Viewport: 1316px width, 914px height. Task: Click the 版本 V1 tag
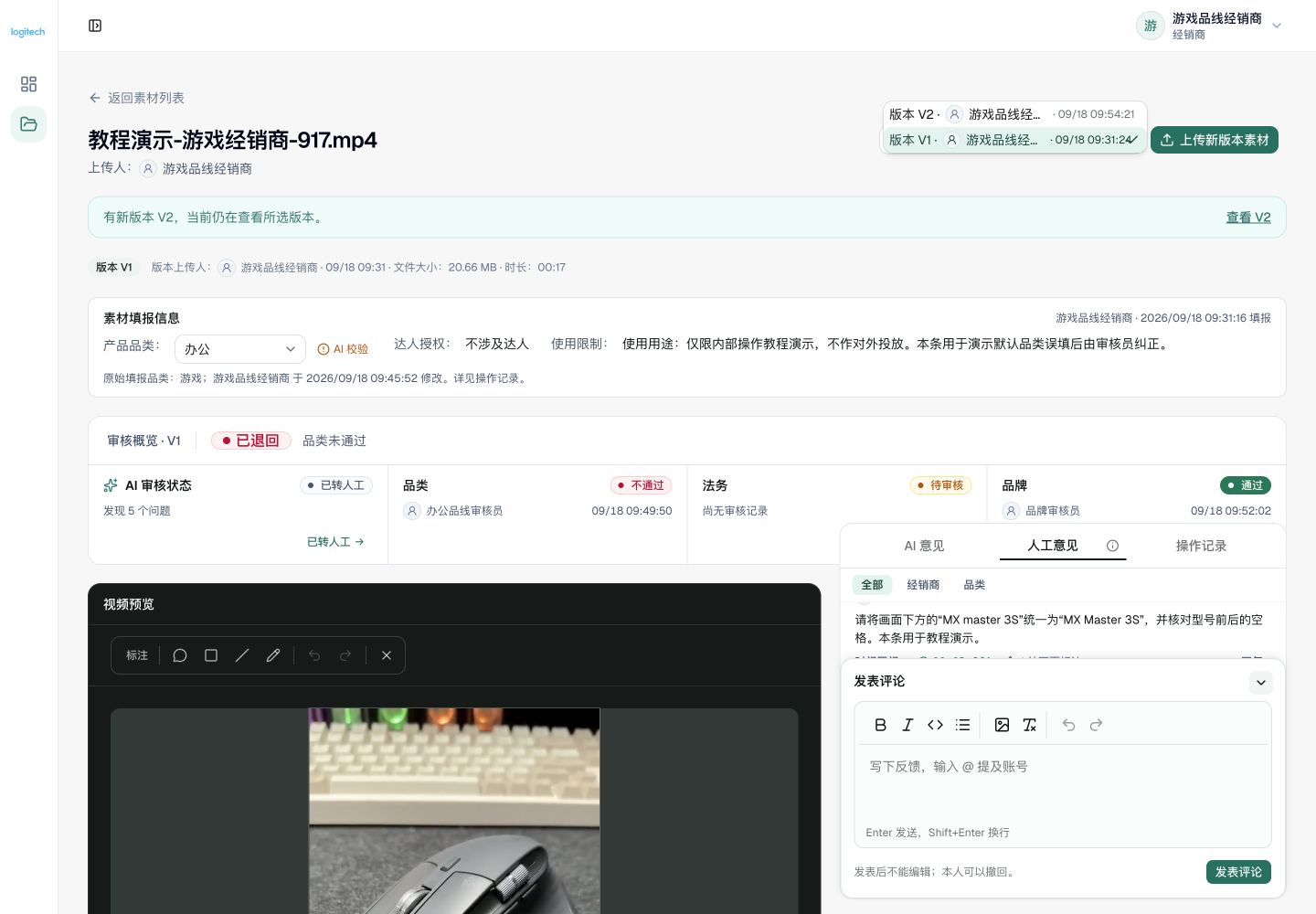[114, 268]
